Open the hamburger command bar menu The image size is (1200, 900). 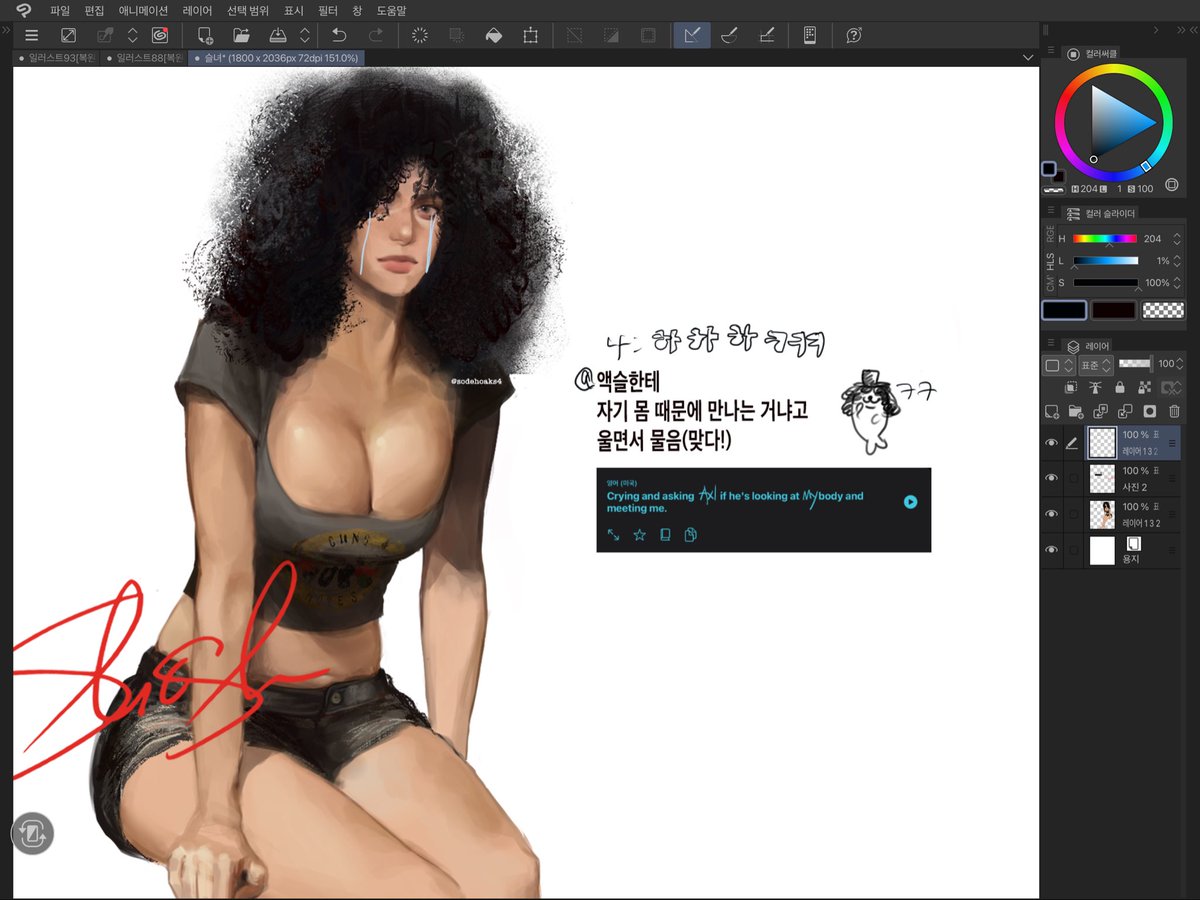tap(31, 35)
